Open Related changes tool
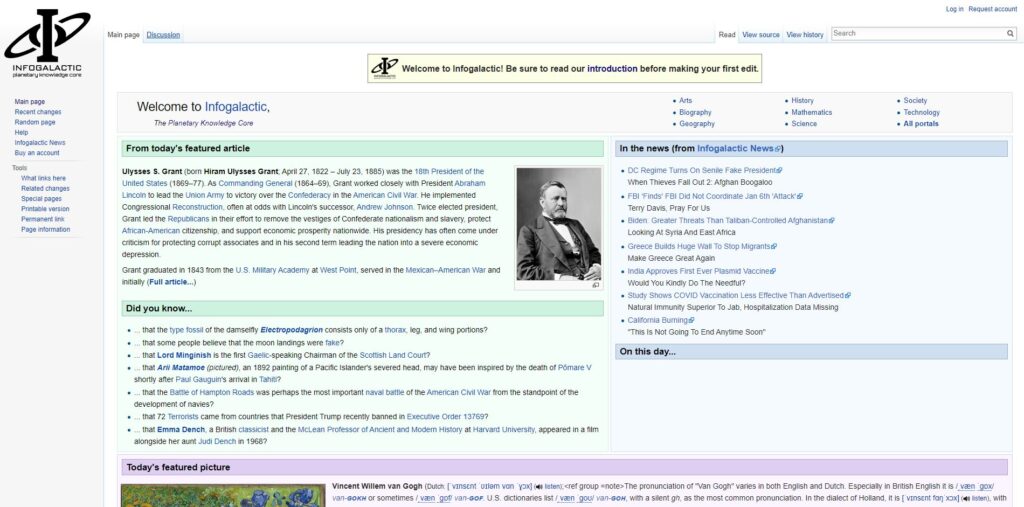This screenshot has height=507, width=1024. (45, 189)
